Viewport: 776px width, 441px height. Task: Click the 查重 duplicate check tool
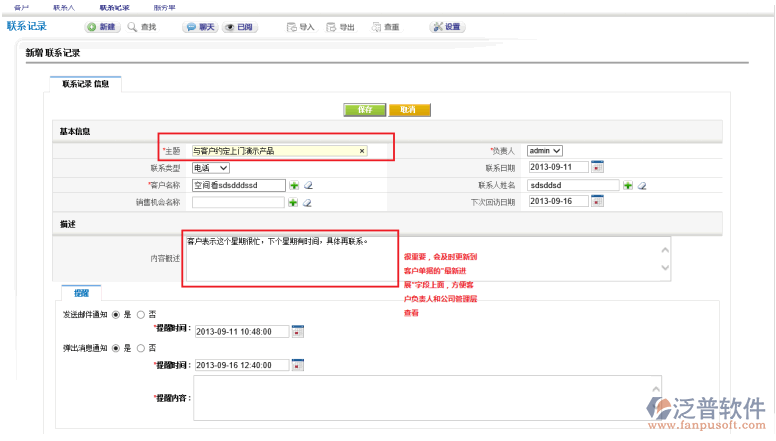(385, 27)
